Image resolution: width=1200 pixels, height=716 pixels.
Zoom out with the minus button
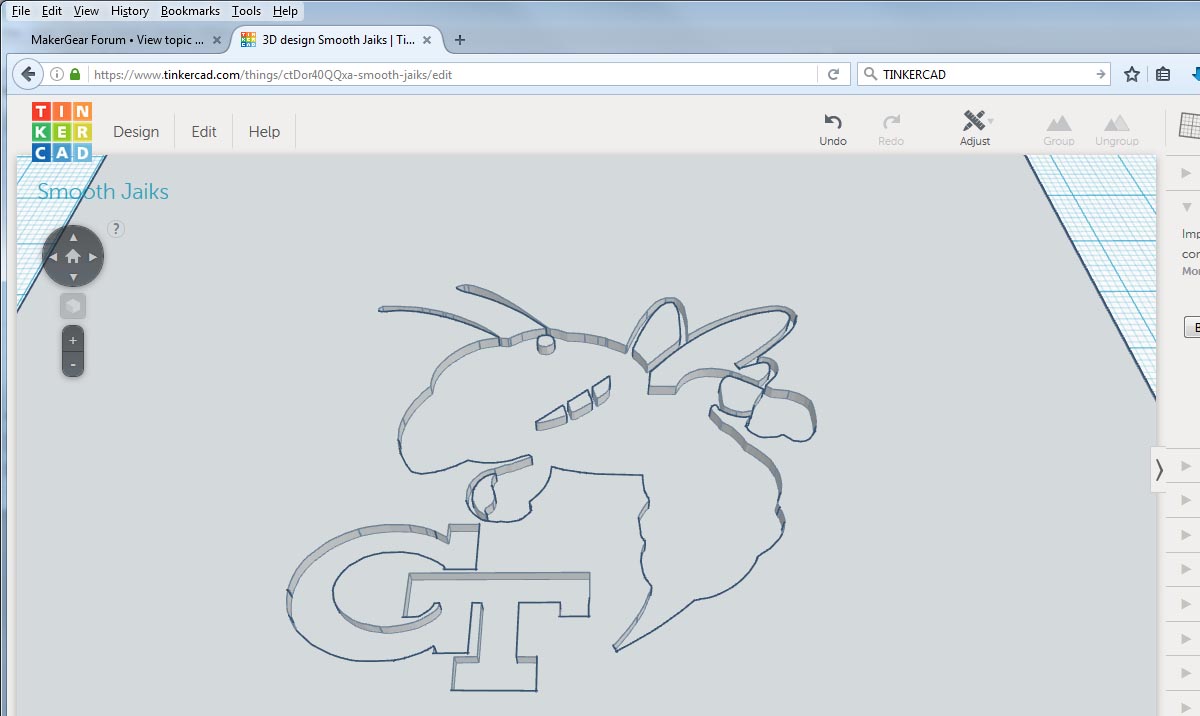(x=72, y=365)
